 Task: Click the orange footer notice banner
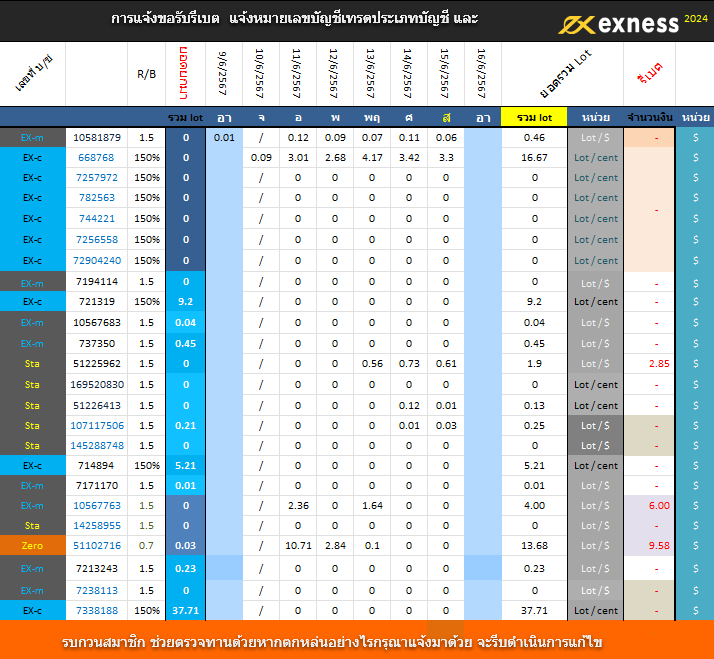[x=357, y=640]
